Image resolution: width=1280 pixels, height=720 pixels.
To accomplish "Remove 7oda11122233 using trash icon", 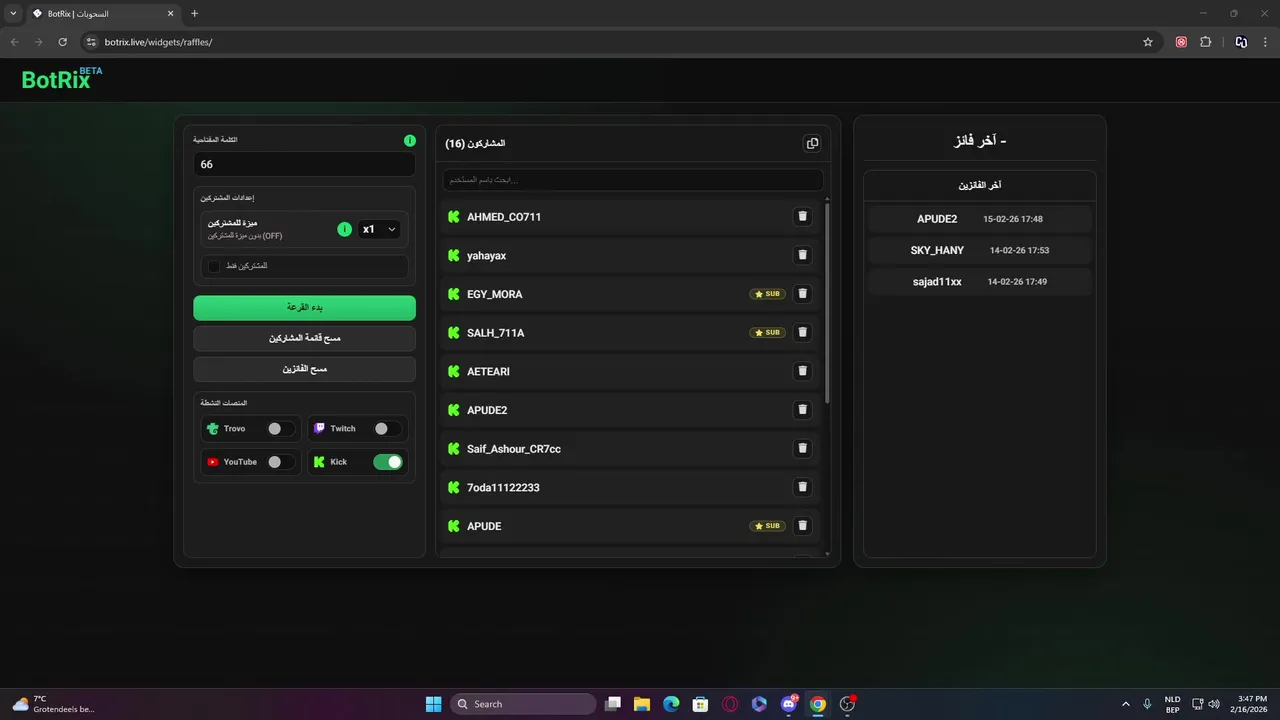I will point(802,487).
